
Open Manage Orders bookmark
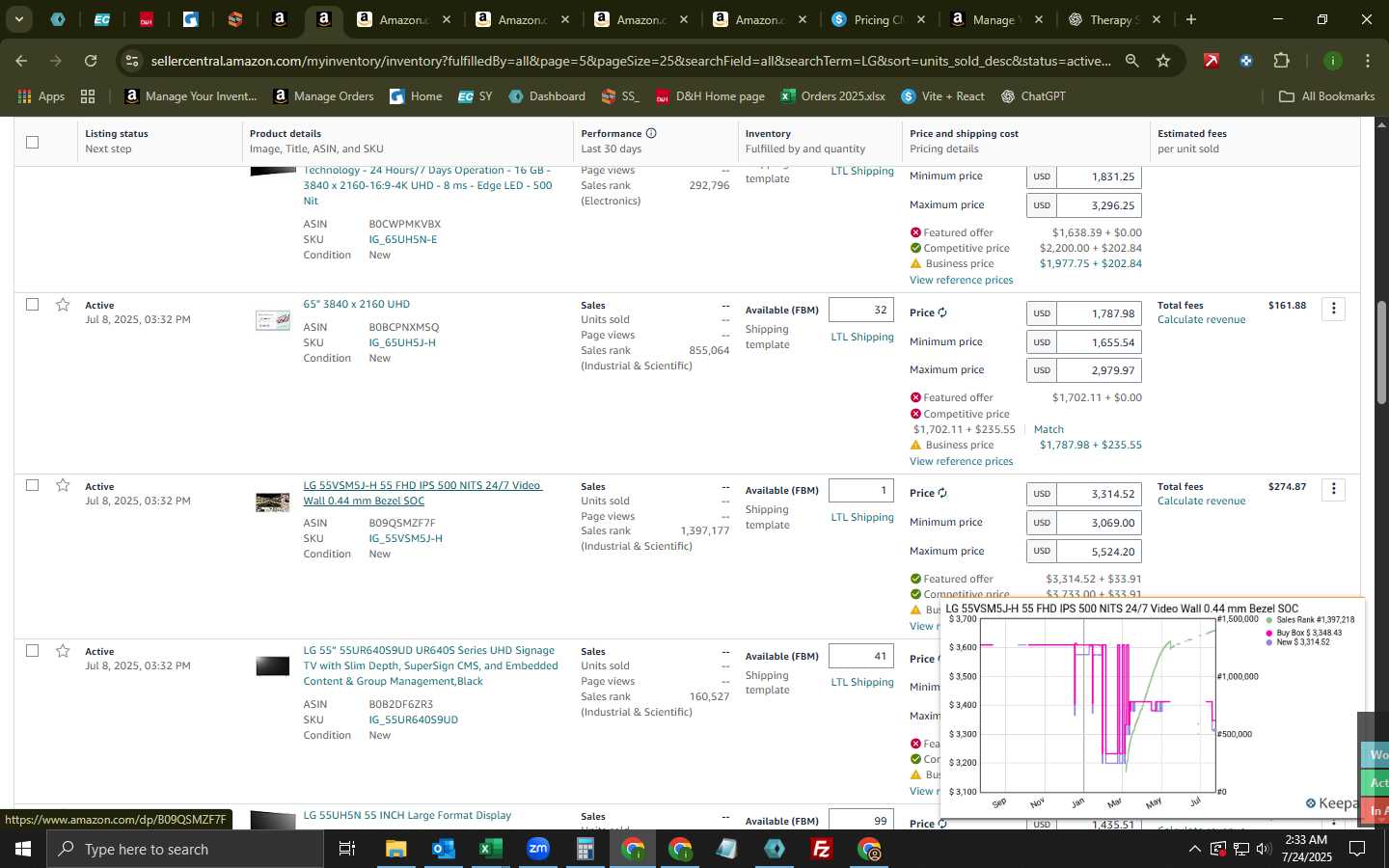click(x=323, y=96)
